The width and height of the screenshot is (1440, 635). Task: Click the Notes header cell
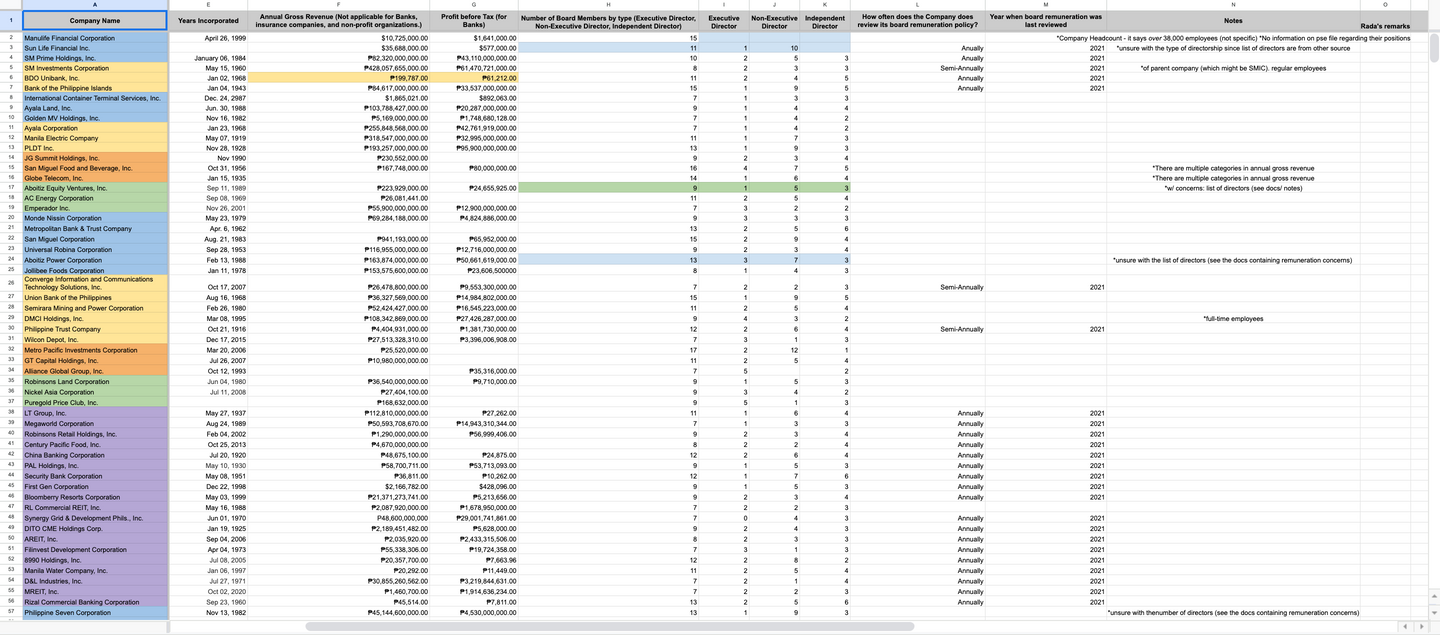click(1232, 21)
